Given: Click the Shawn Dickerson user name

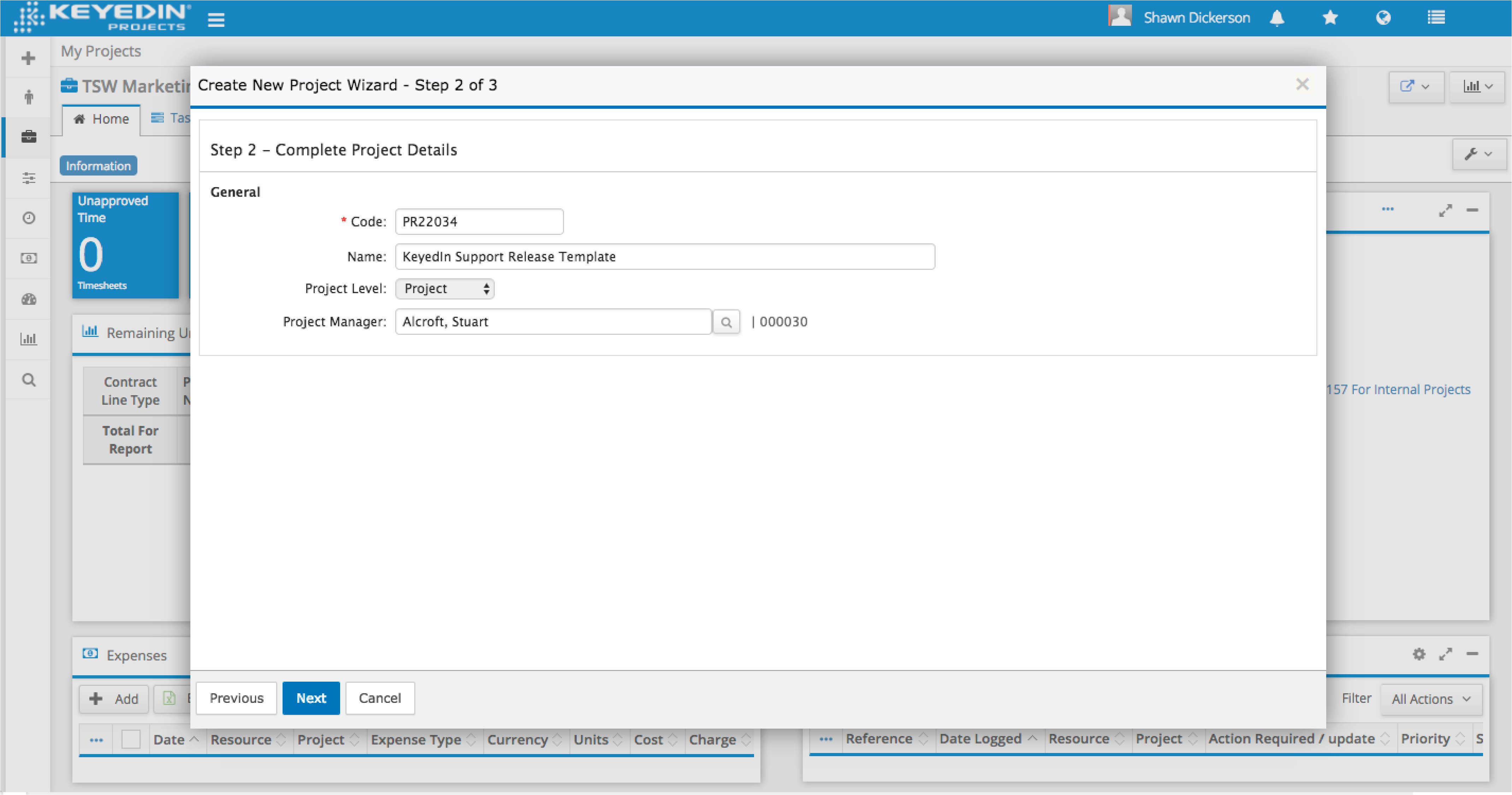Looking at the screenshot, I should 1197,18.
